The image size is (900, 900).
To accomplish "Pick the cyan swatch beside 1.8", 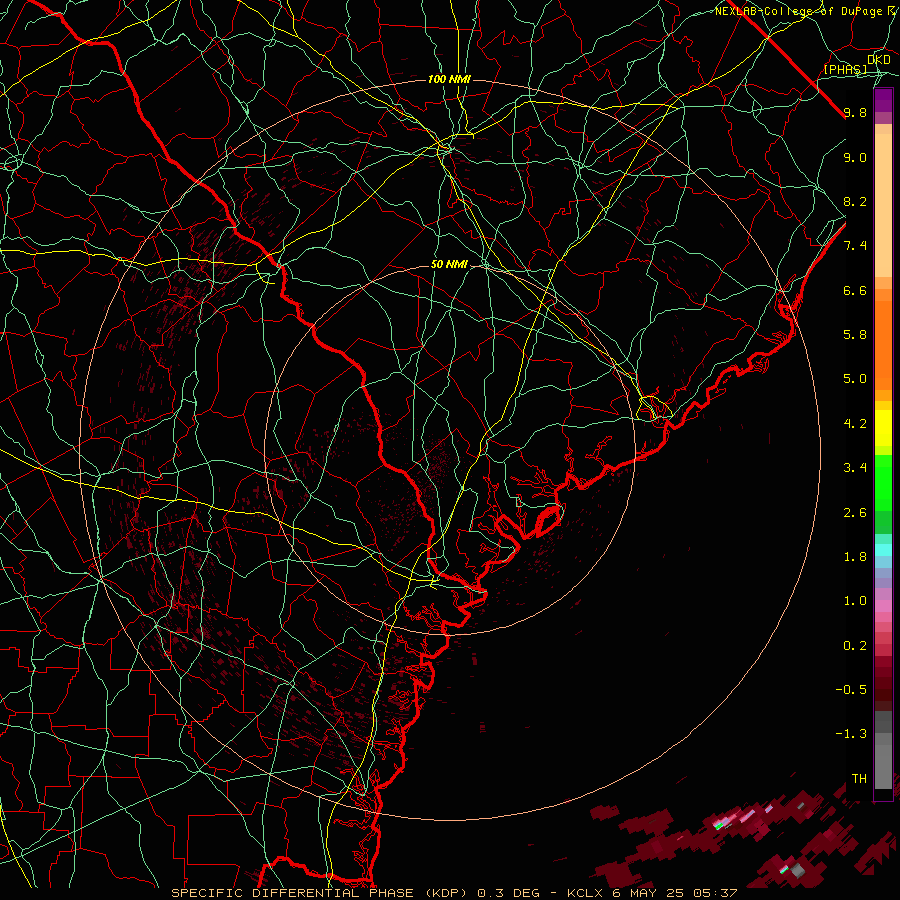I will [883, 550].
